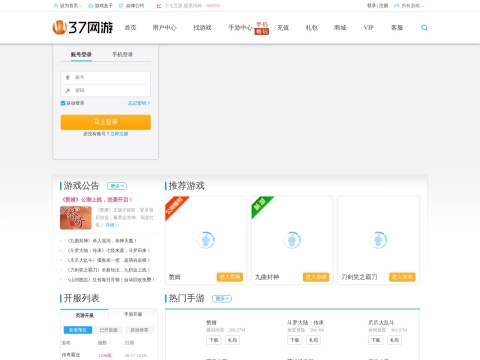Click the 爪爪大乱斗 title in 热门手游
This screenshot has width=480, height=360.
tap(381, 322)
